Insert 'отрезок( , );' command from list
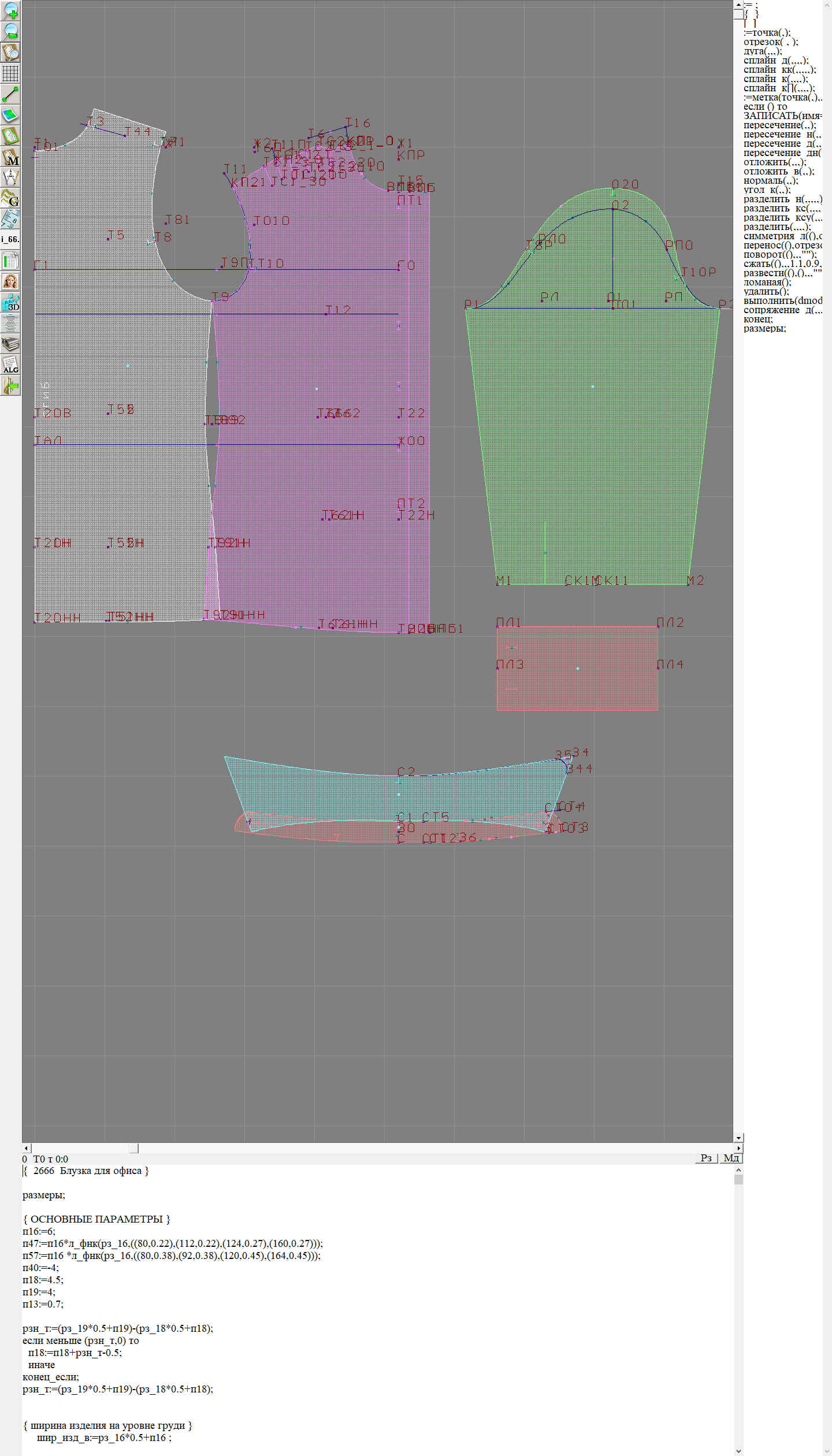Image resolution: width=832 pixels, height=1456 pixels. pyautogui.click(x=771, y=42)
